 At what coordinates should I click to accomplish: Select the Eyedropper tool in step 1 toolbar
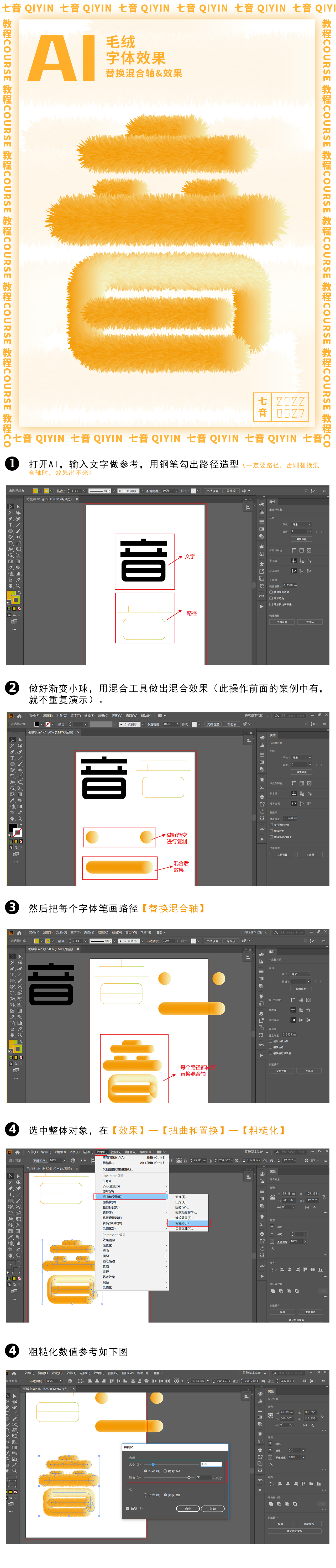pos(10,567)
